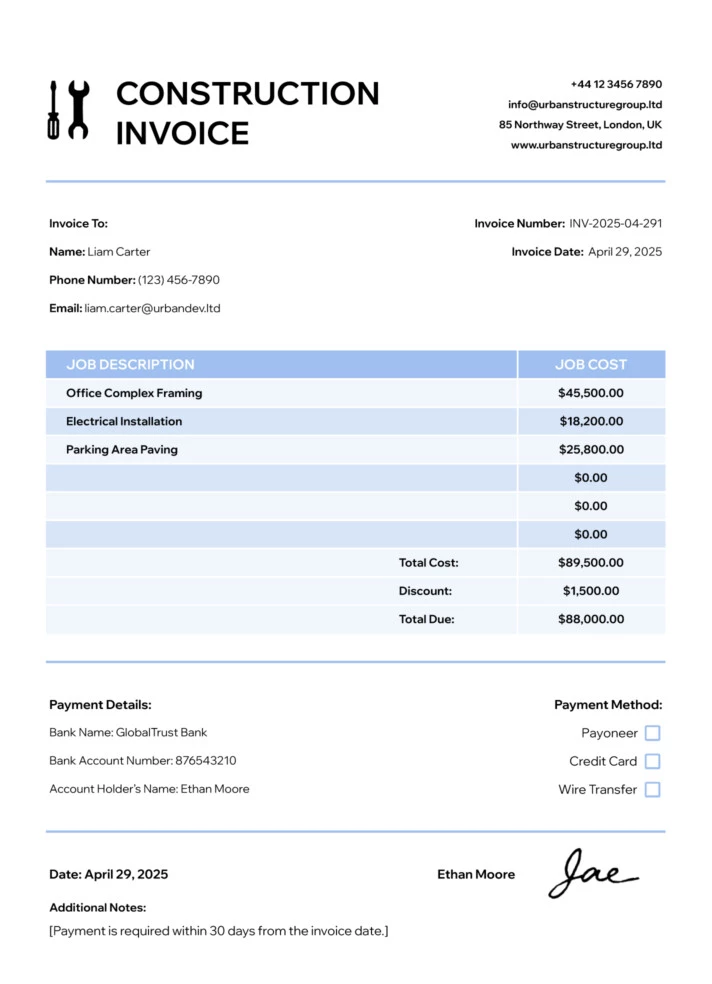
Task: Click the Office Complex Framing row
Action: coord(134,393)
